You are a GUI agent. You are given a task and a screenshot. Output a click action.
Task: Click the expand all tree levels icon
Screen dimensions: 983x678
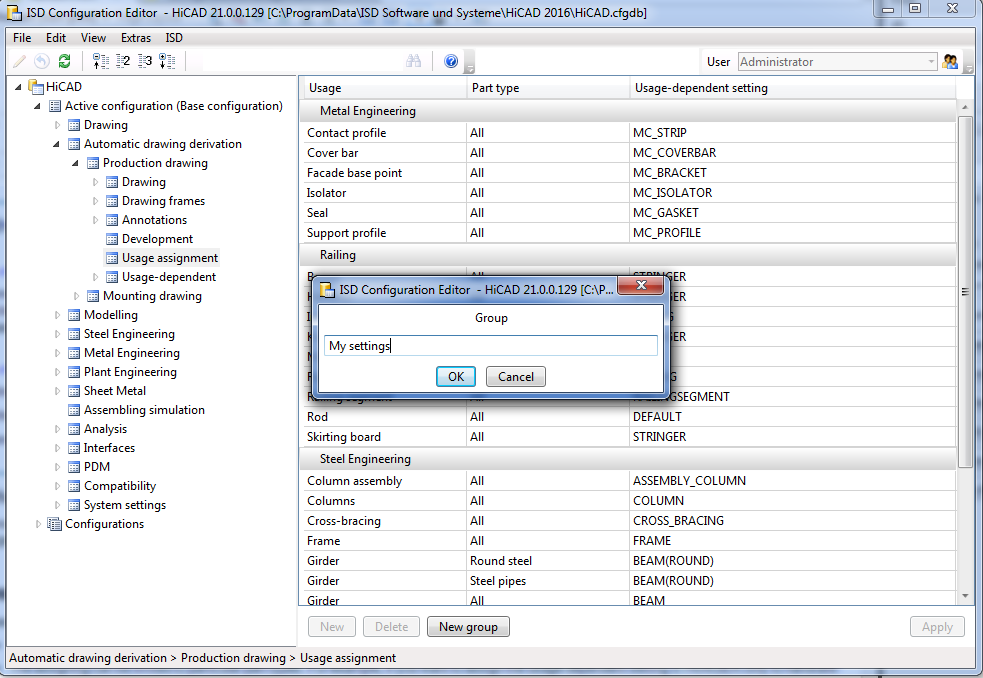click(167, 62)
